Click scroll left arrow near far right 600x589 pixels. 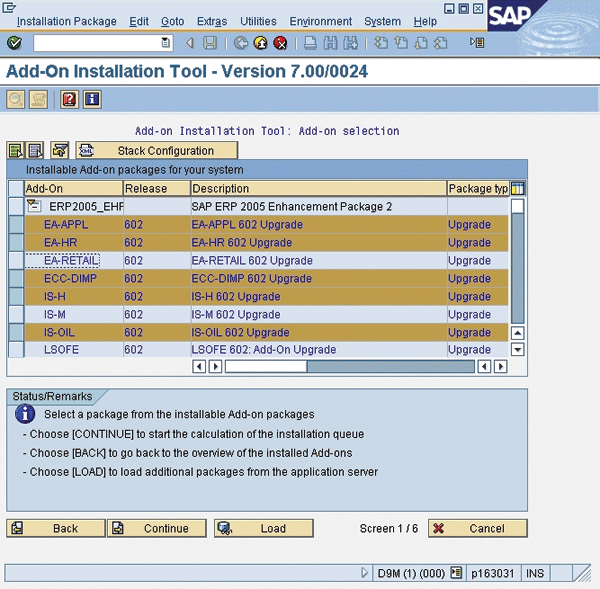click(x=484, y=367)
